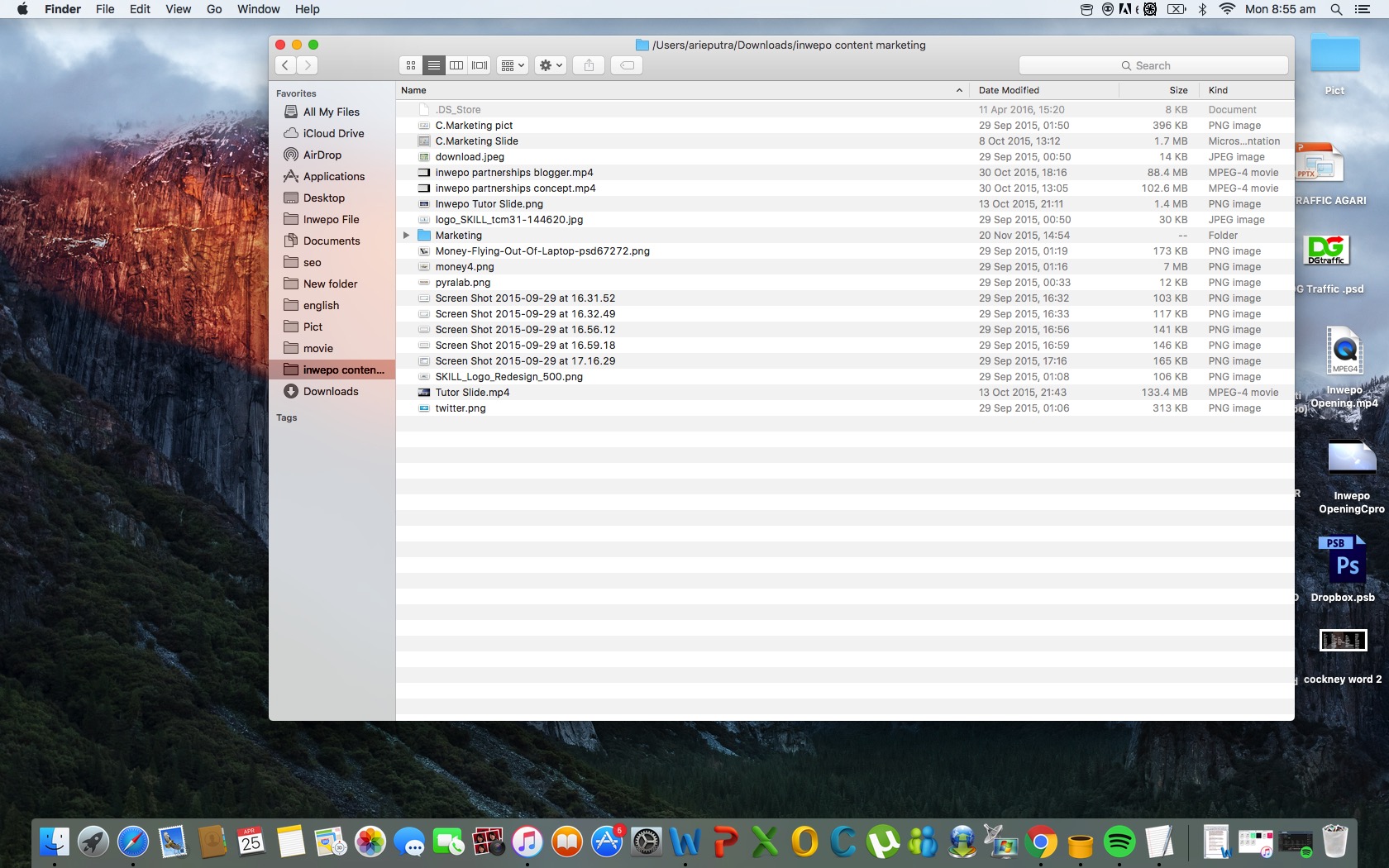This screenshot has height=868, width=1389.
Task: Open Photos from the Dock
Action: click(x=370, y=842)
